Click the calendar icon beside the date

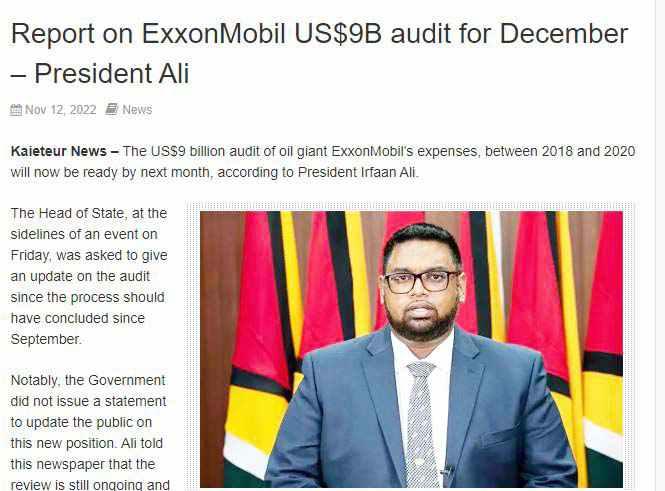16,110
